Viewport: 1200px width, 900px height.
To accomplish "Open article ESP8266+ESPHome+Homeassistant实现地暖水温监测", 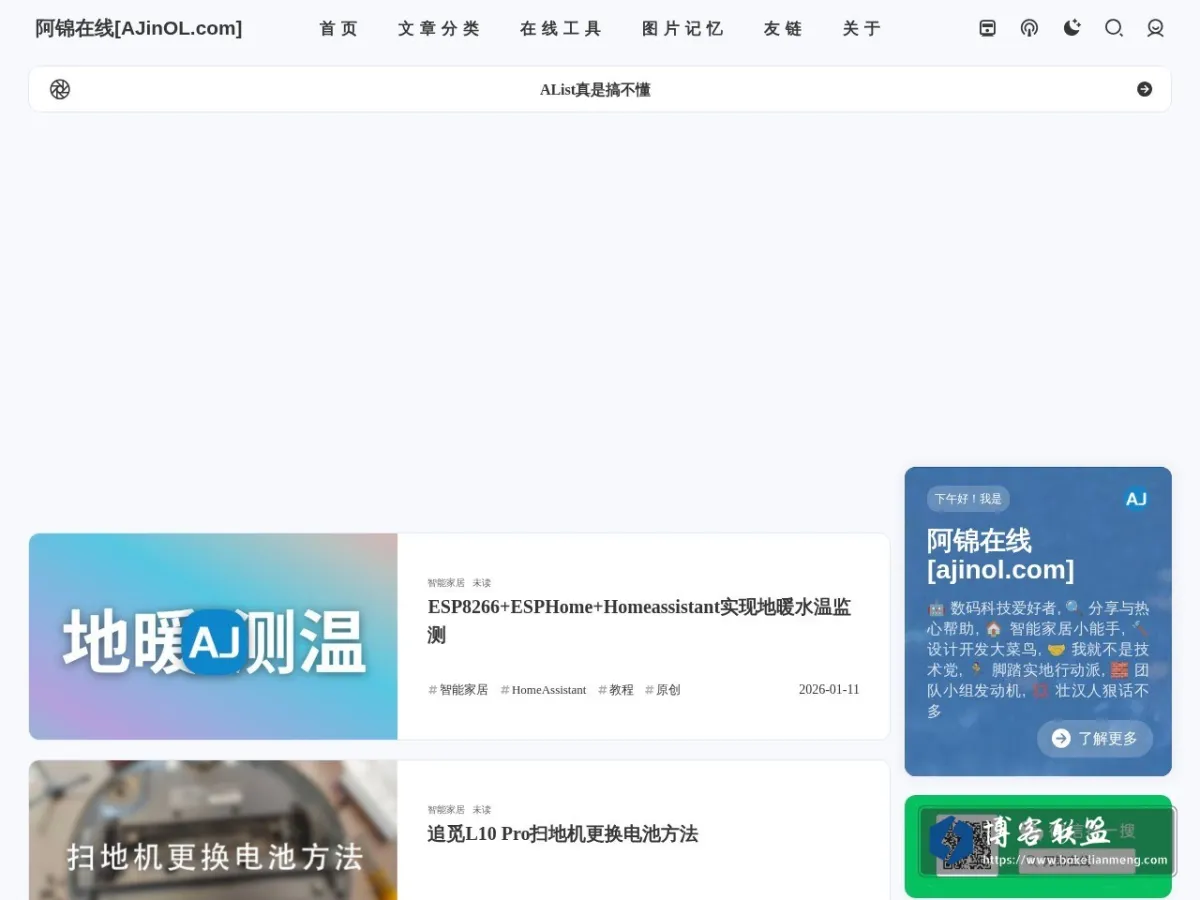I will coord(639,621).
